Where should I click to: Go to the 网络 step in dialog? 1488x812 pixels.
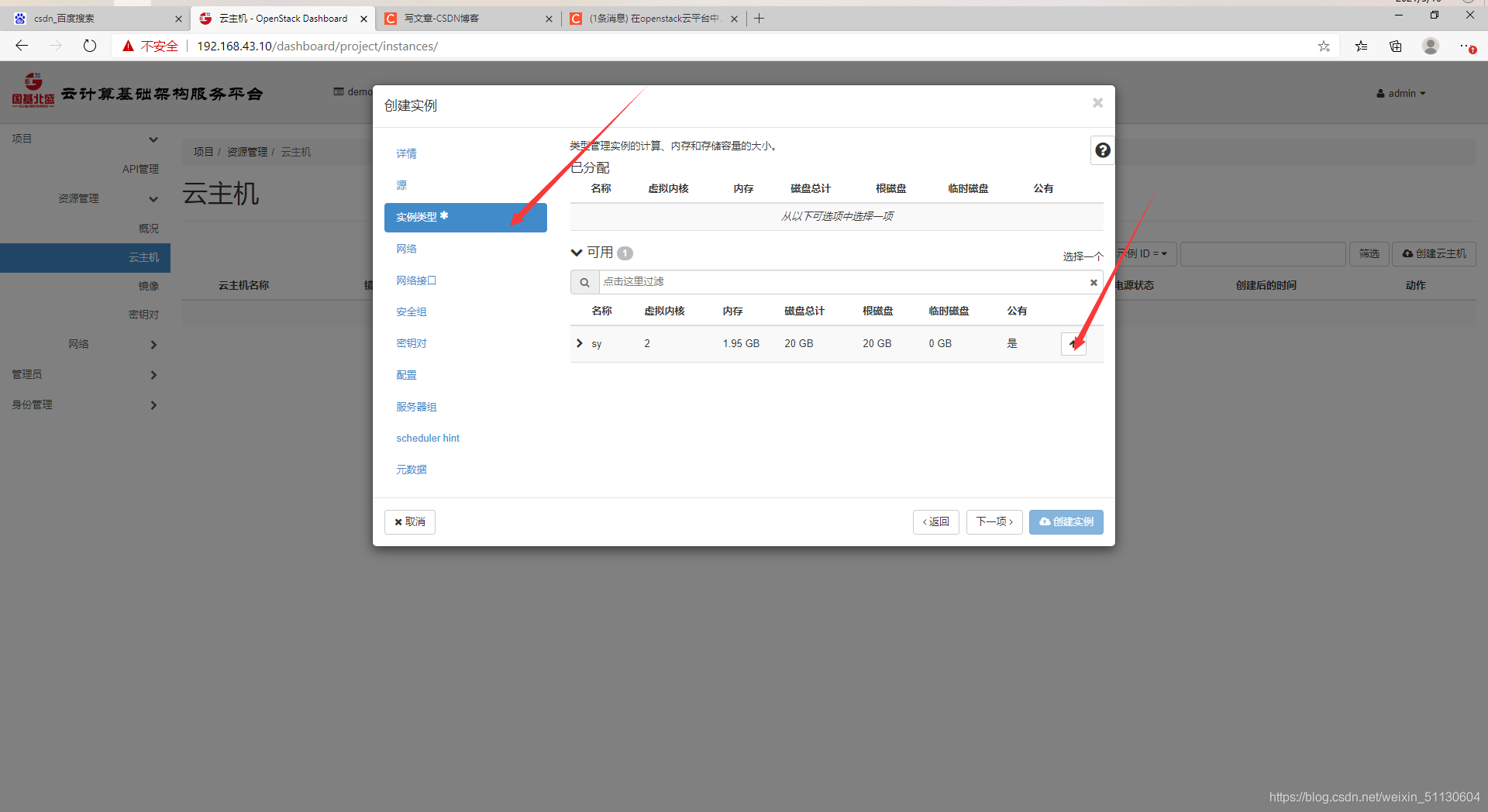[x=406, y=249]
